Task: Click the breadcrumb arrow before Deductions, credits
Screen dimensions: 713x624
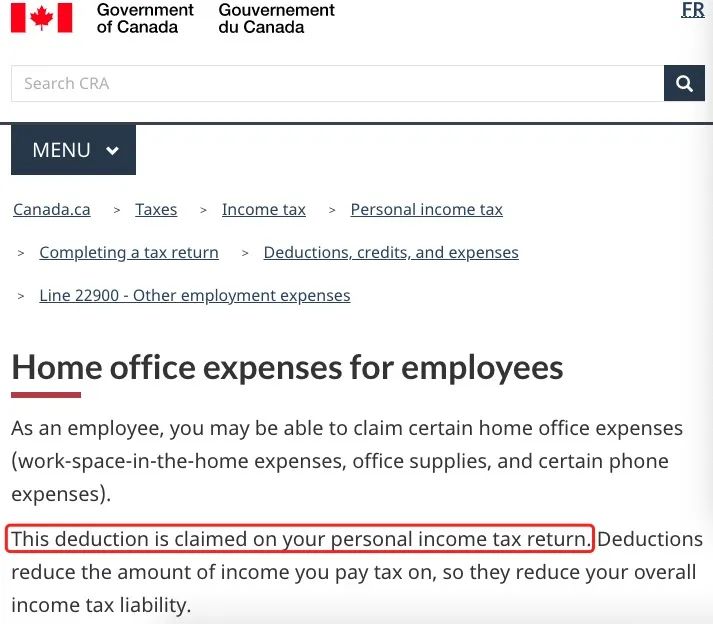Action: (245, 253)
